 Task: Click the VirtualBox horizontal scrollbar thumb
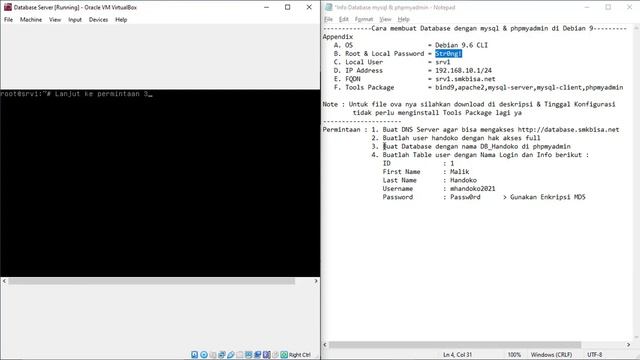click(x=151, y=281)
